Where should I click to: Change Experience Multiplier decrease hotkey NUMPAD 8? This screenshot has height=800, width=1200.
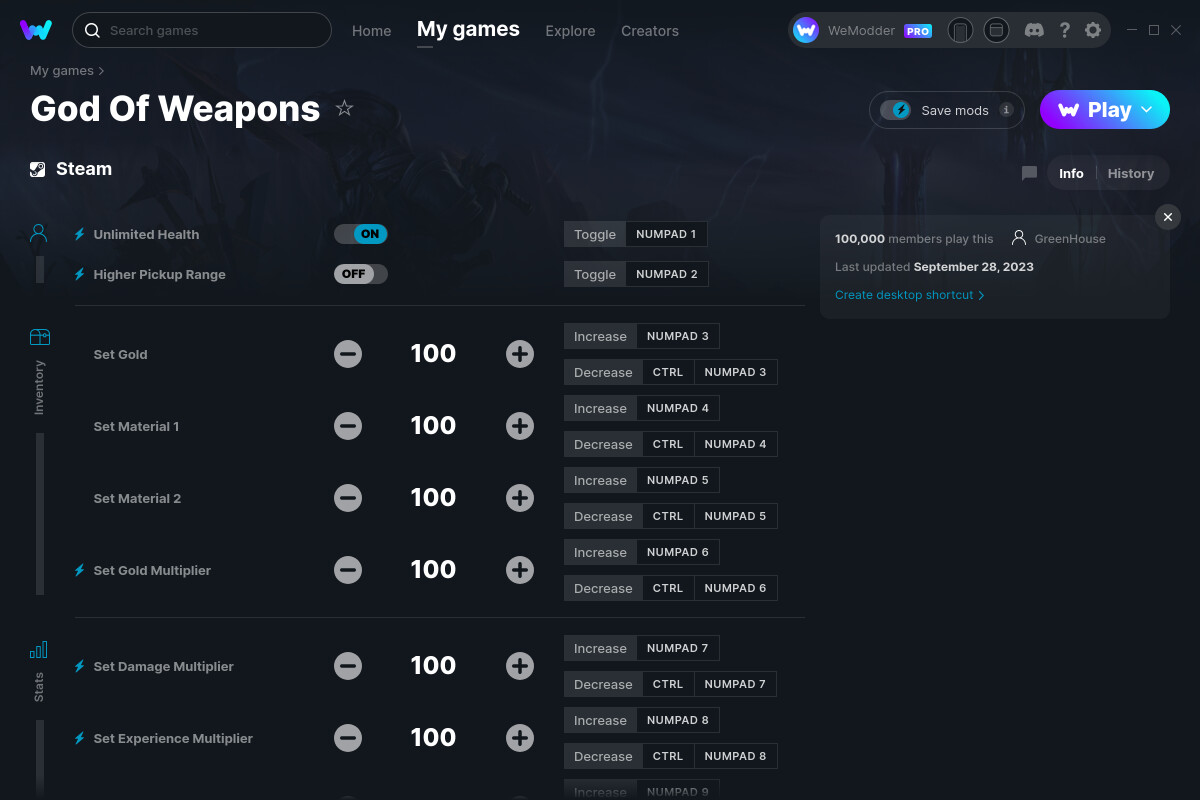[x=709, y=756]
